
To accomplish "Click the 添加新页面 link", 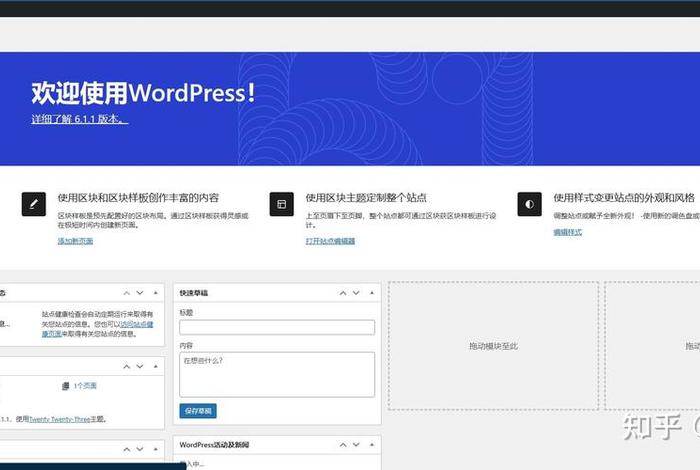I will 75,241.
